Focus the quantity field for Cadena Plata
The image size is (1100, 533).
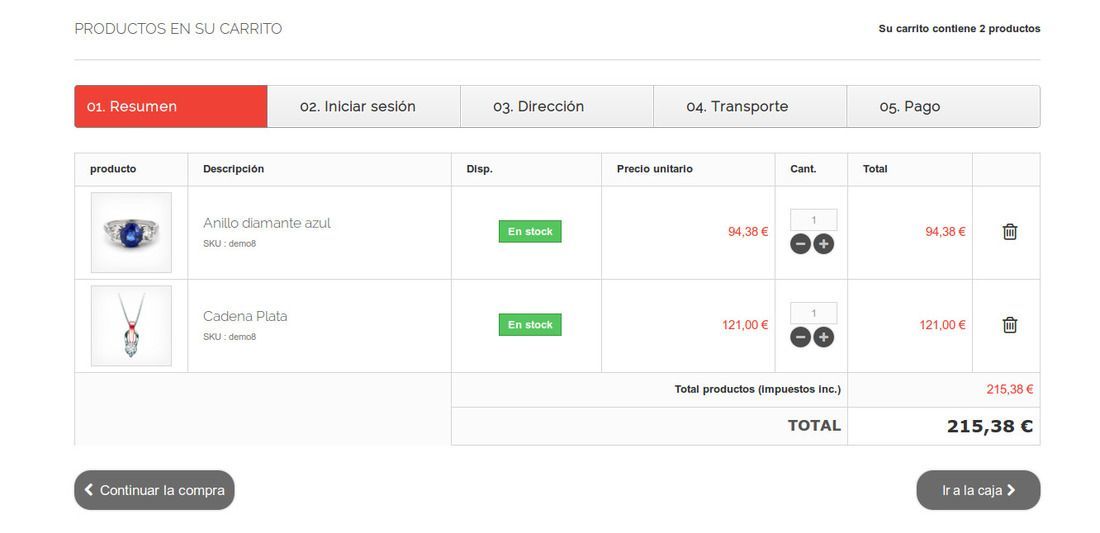[x=814, y=313]
